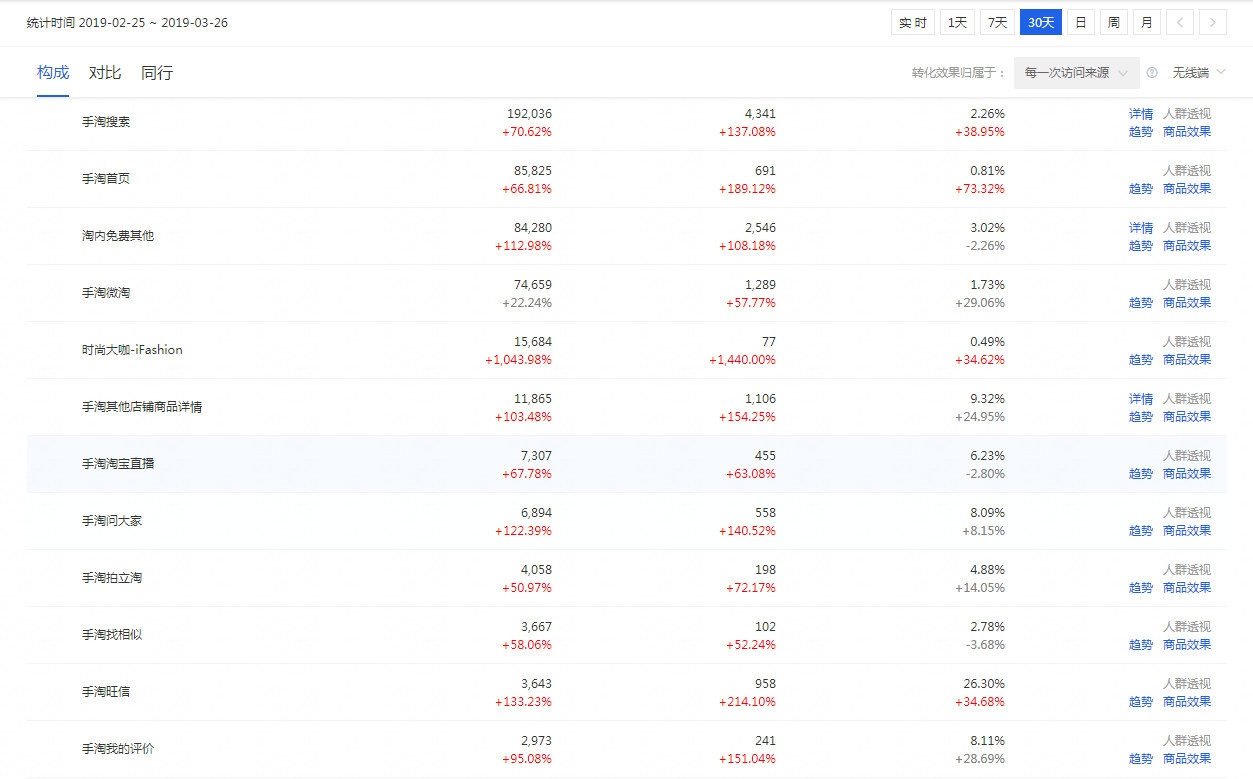Select the 构成 tab
The height and width of the screenshot is (779, 1253).
[x=53, y=73]
